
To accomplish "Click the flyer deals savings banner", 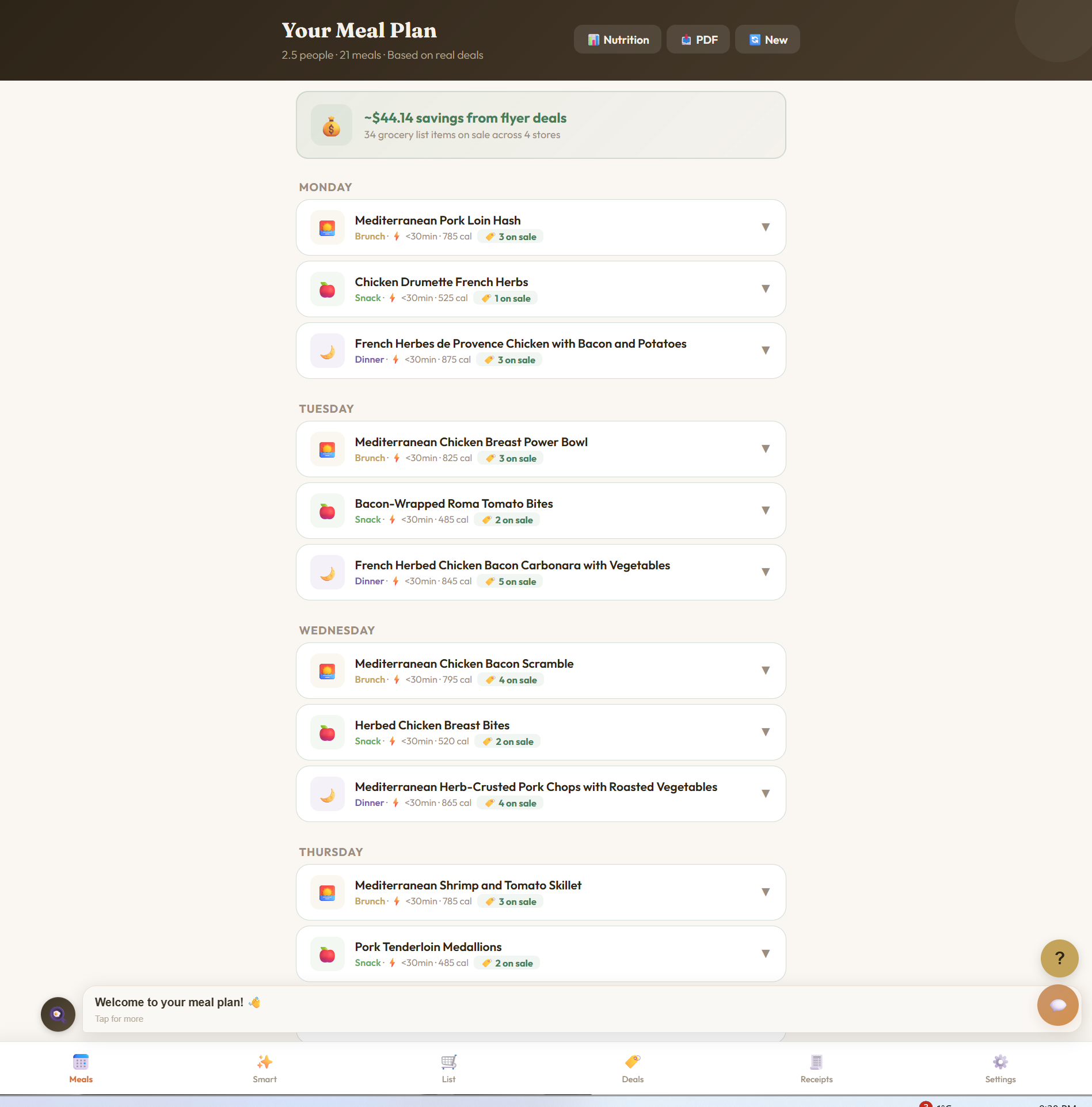I will [x=541, y=125].
